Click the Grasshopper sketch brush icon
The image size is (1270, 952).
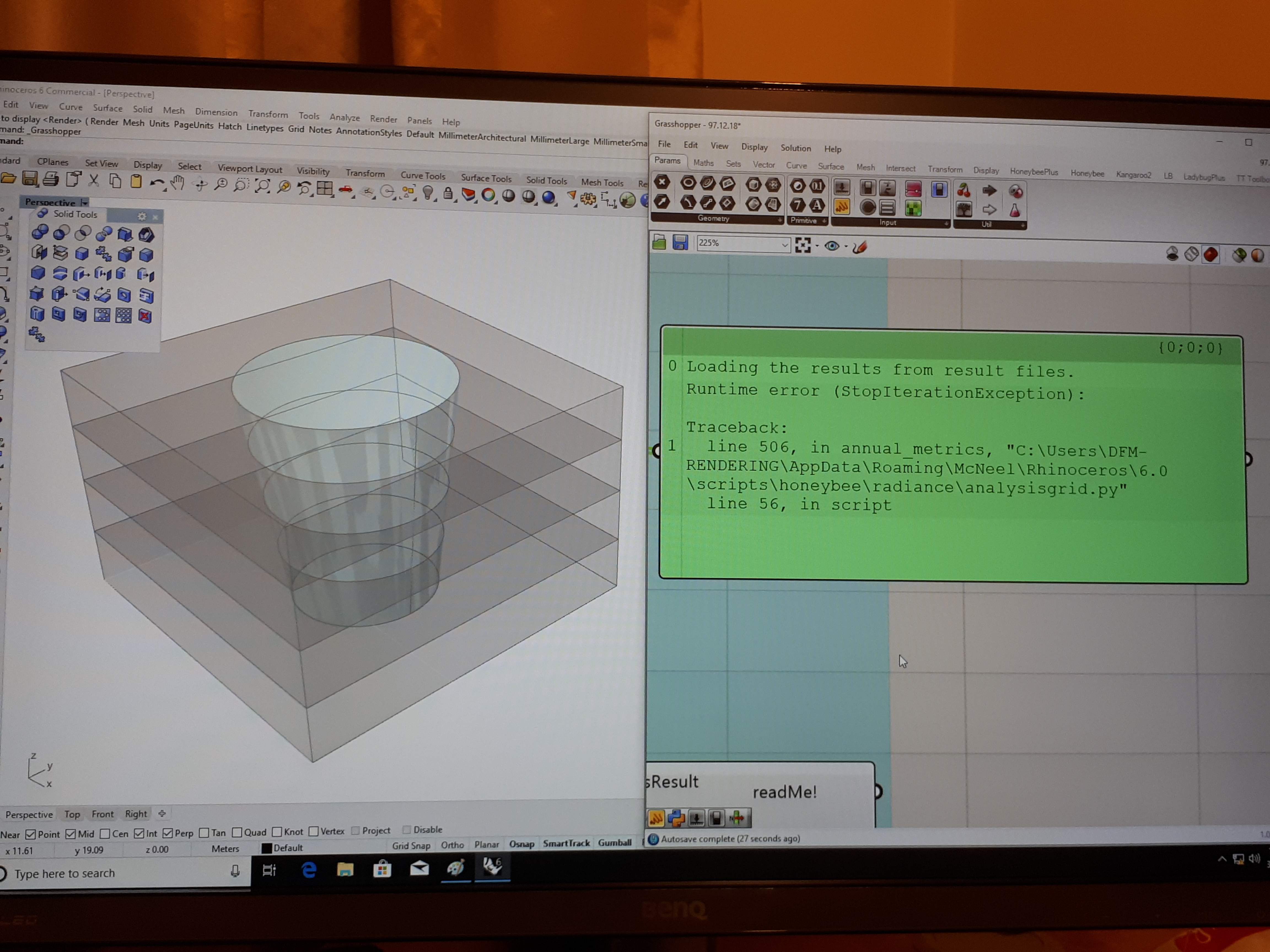click(860, 247)
